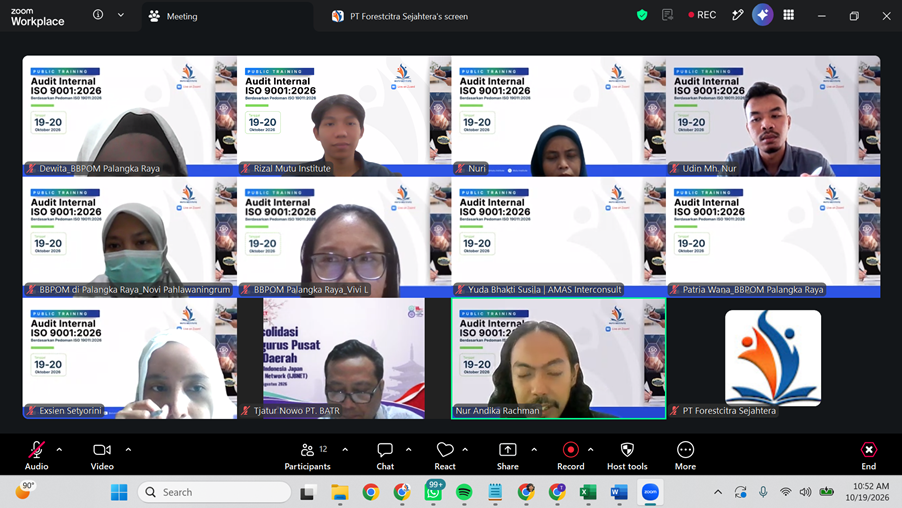Open File Explorer from the taskbar
Viewport: 902px width, 508px height.
point(339,492)
